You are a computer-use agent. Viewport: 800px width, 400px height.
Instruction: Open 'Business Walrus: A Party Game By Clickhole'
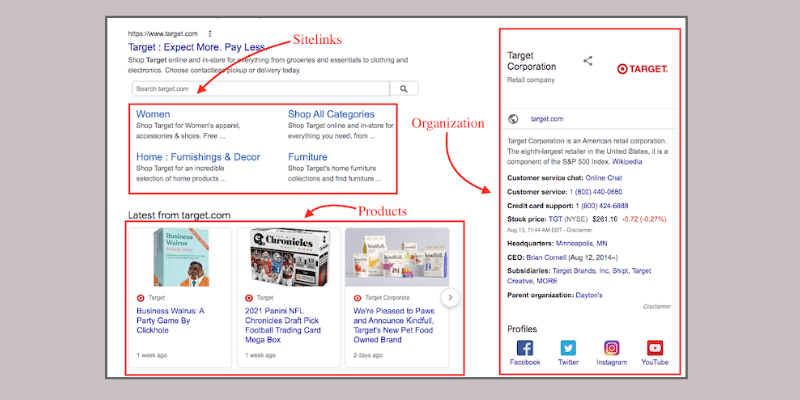point(170,320)
